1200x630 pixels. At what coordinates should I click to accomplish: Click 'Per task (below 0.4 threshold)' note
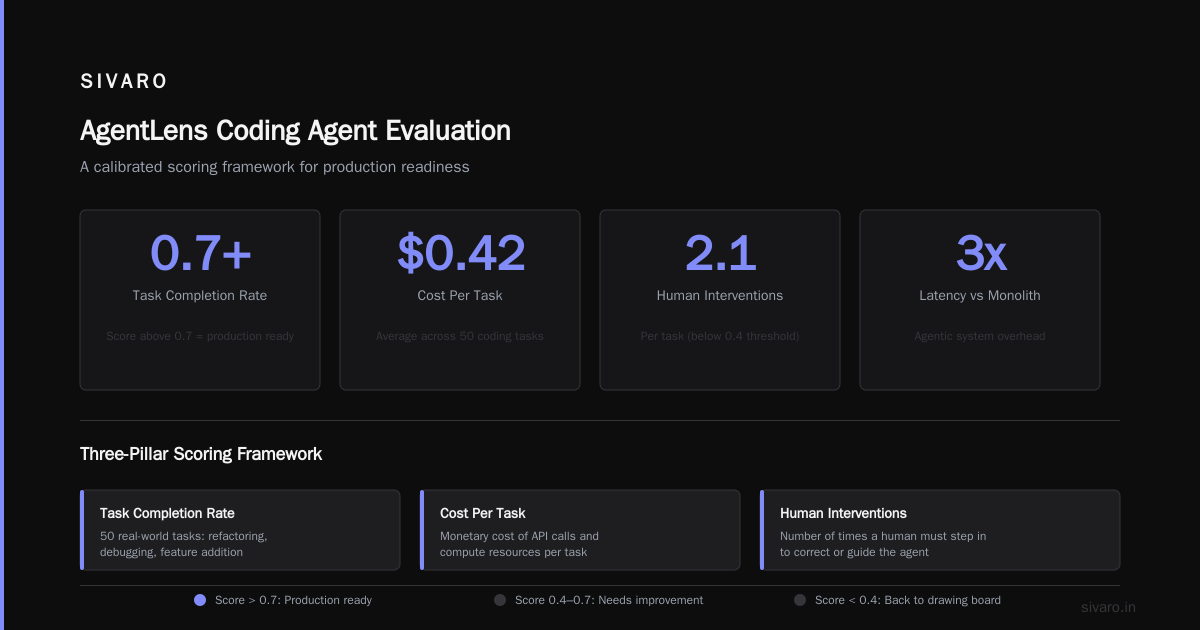pos(720,336)
